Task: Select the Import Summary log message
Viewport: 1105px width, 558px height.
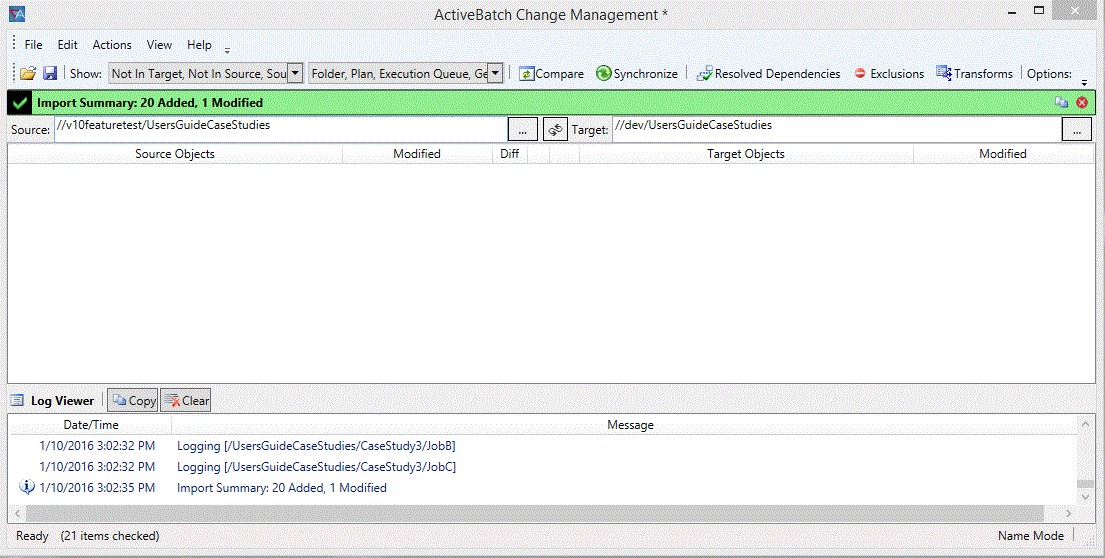Action: click(x=281, y=488)
